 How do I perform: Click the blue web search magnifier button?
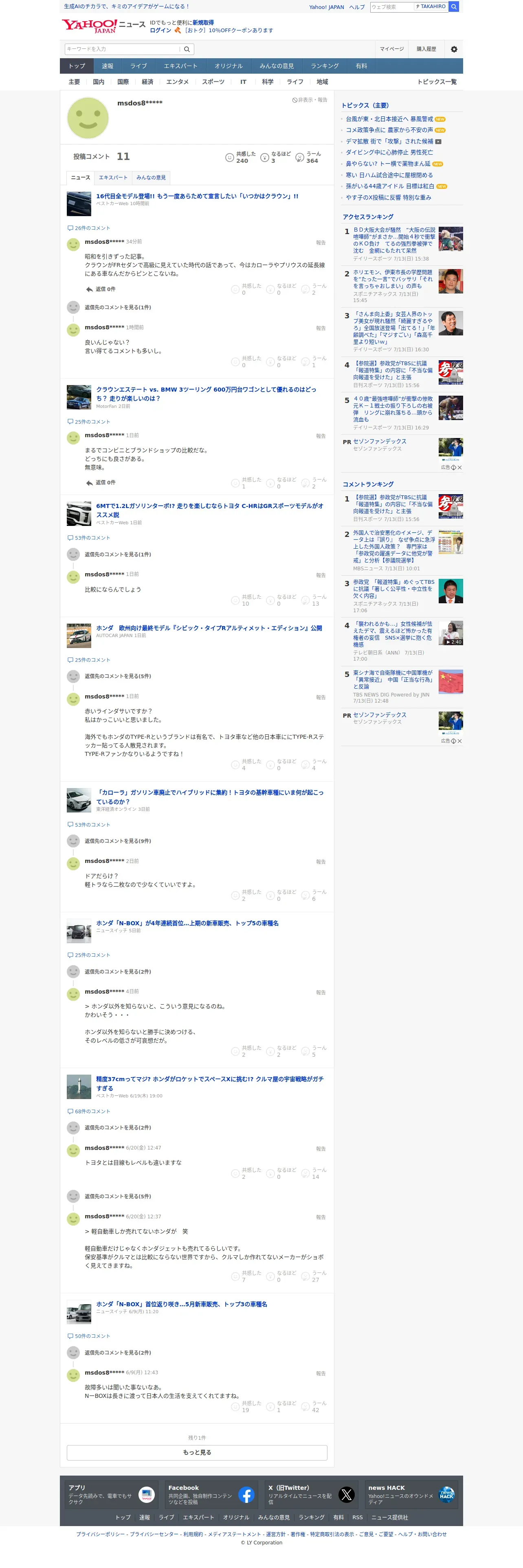point(454,7)
